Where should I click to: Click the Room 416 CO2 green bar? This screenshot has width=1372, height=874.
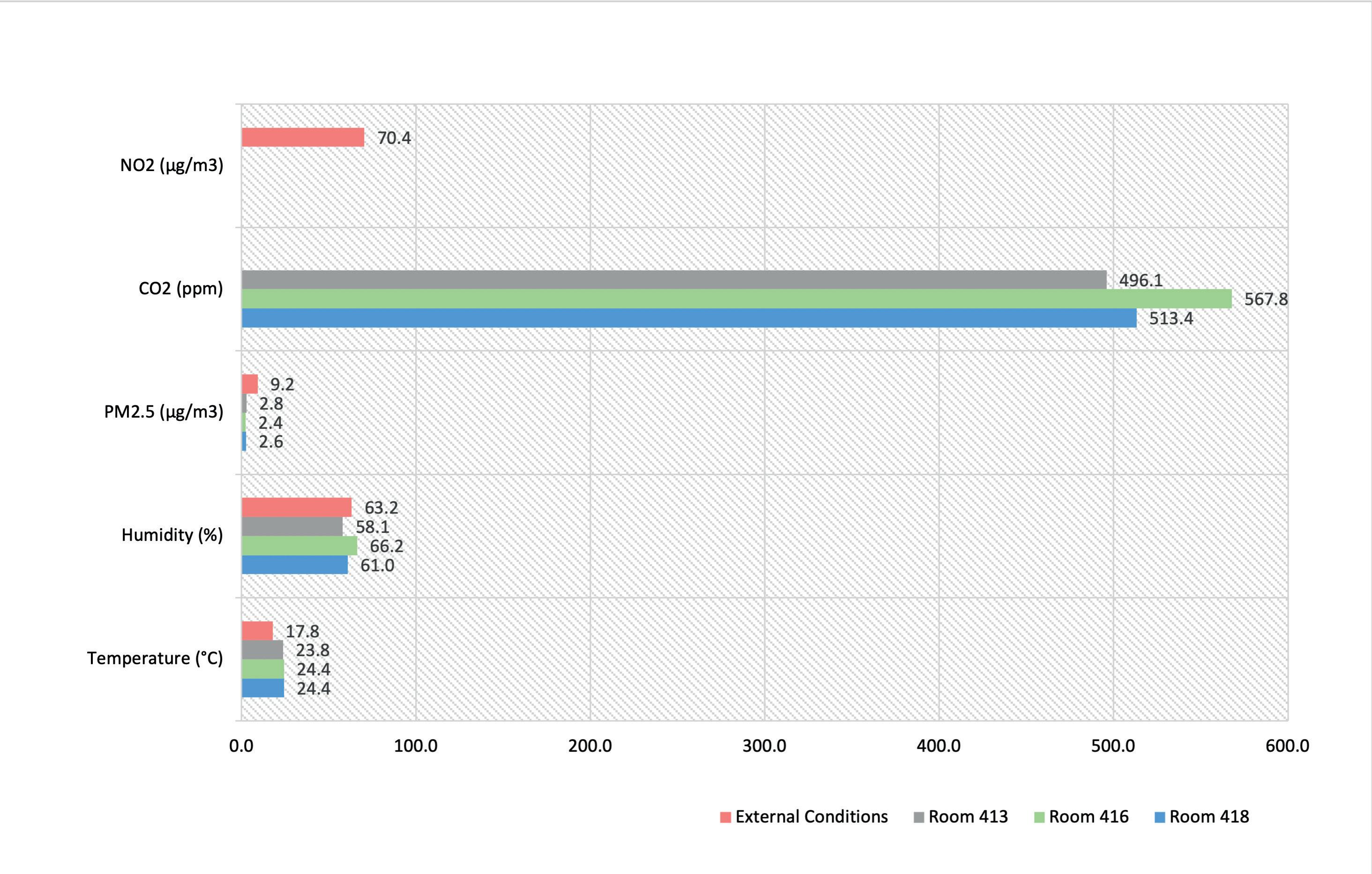pos(736,299)
